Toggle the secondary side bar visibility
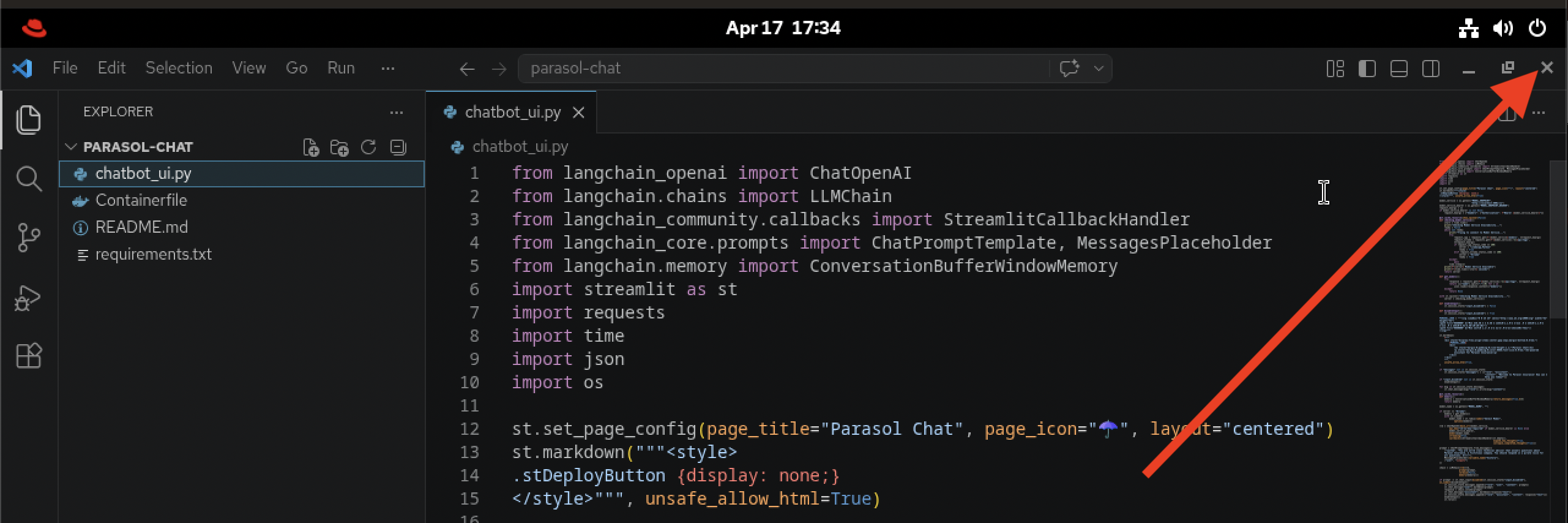Screen dimensions: 1568x523 click(1430, 69)
